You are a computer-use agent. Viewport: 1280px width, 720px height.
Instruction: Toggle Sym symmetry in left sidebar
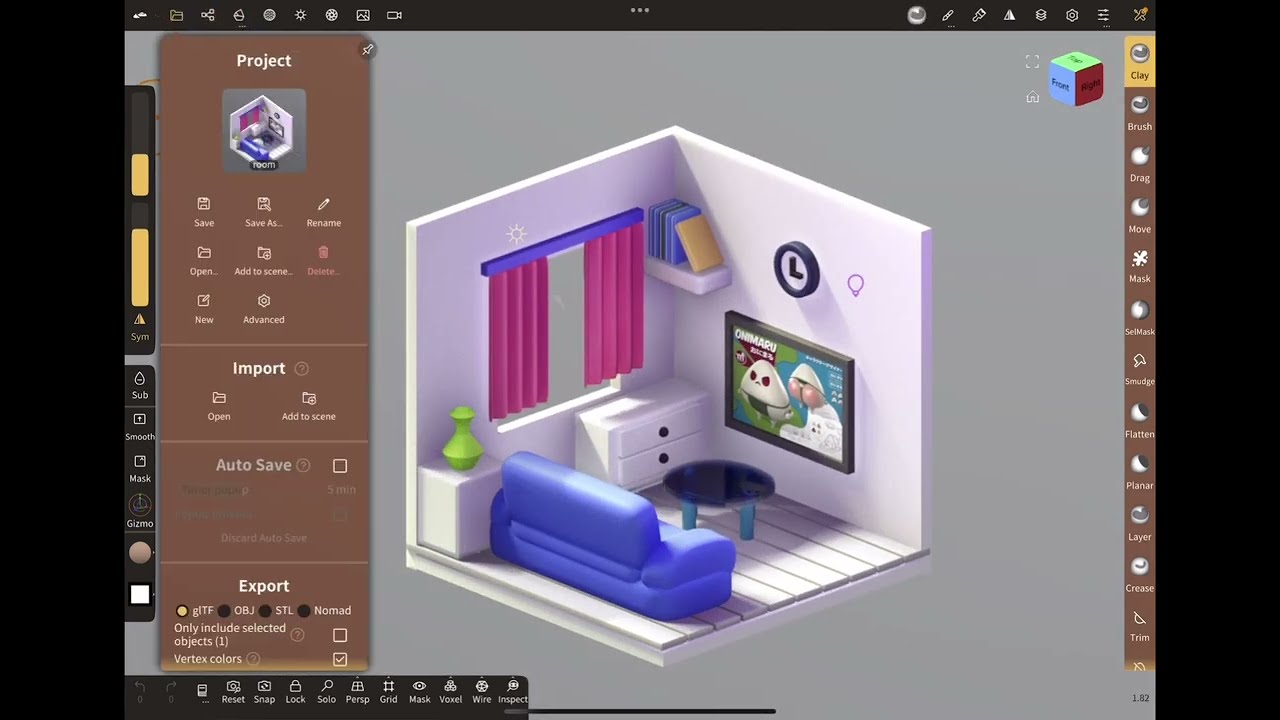coord(140,326)
